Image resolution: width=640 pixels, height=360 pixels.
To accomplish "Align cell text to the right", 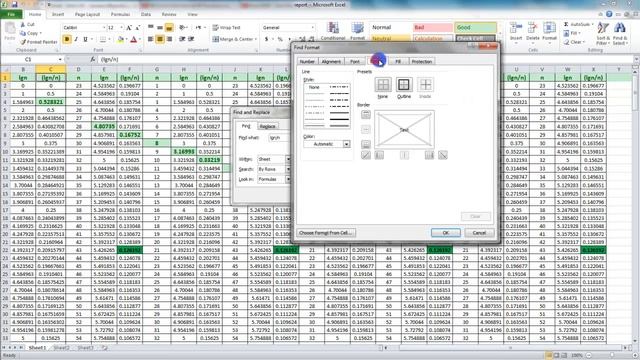I will point(169,39).
